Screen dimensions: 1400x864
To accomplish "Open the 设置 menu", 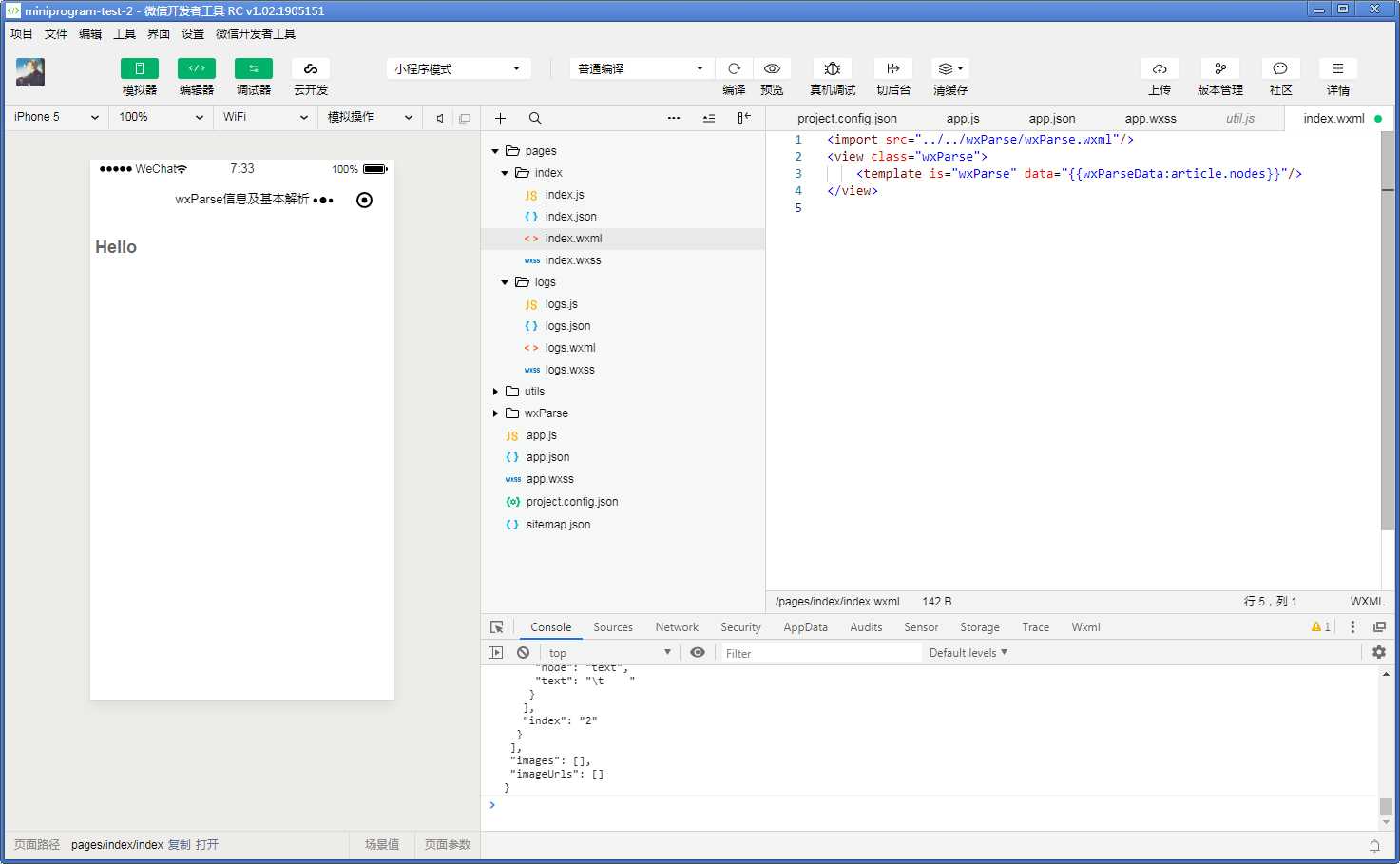I will [x=193, y=34].
